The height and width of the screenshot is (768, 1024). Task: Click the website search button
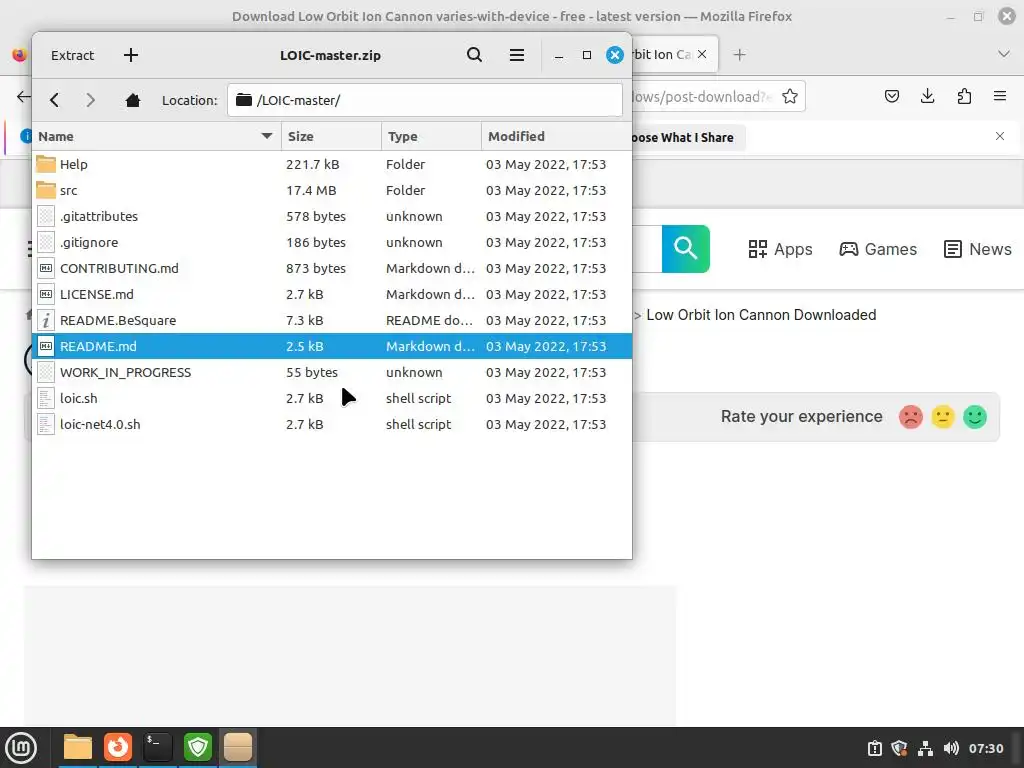point(686,249)
